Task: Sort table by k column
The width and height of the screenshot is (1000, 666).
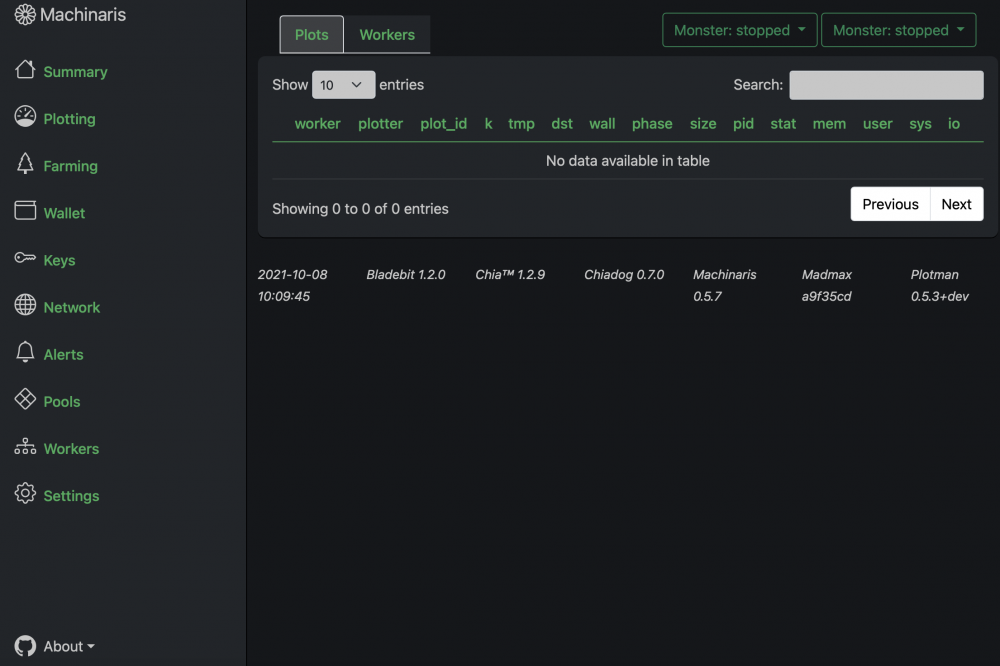Action: point(489,124)
